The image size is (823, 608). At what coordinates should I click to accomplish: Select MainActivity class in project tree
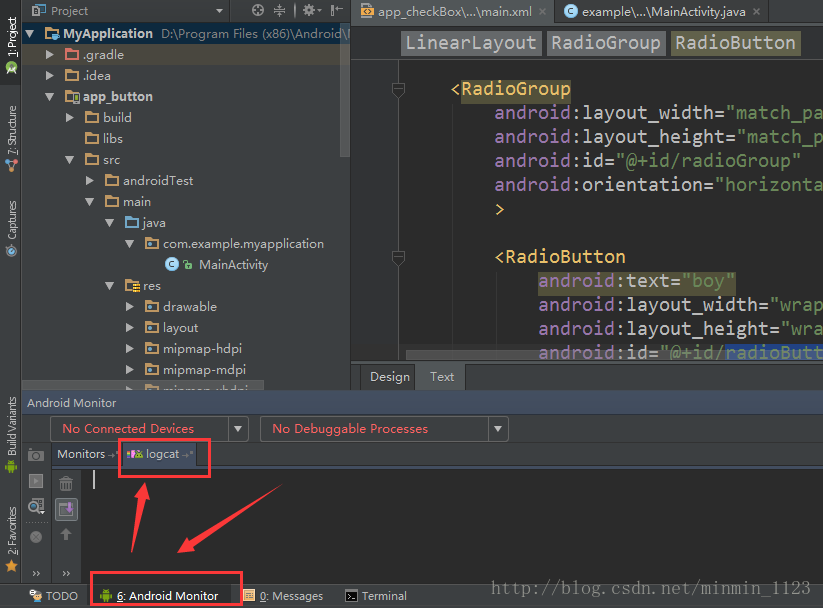click(x=233, y=265)
